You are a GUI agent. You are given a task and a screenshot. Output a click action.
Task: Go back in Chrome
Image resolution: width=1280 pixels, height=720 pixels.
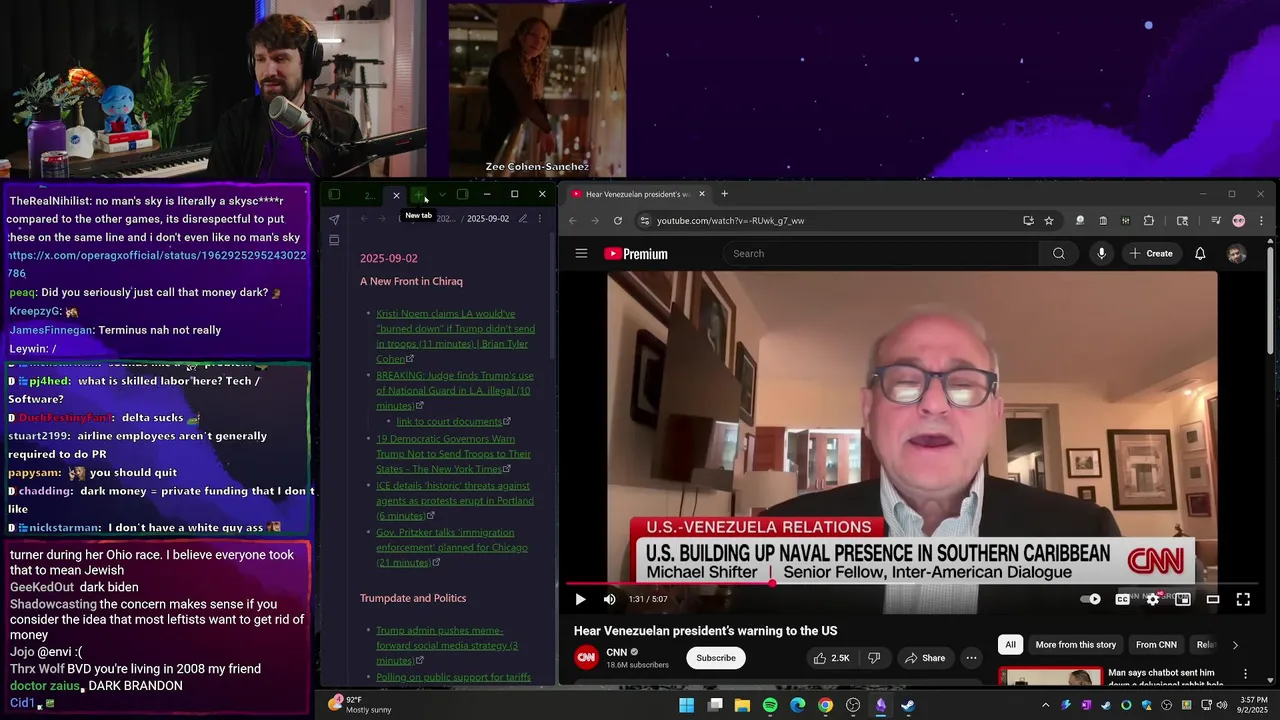573,220
